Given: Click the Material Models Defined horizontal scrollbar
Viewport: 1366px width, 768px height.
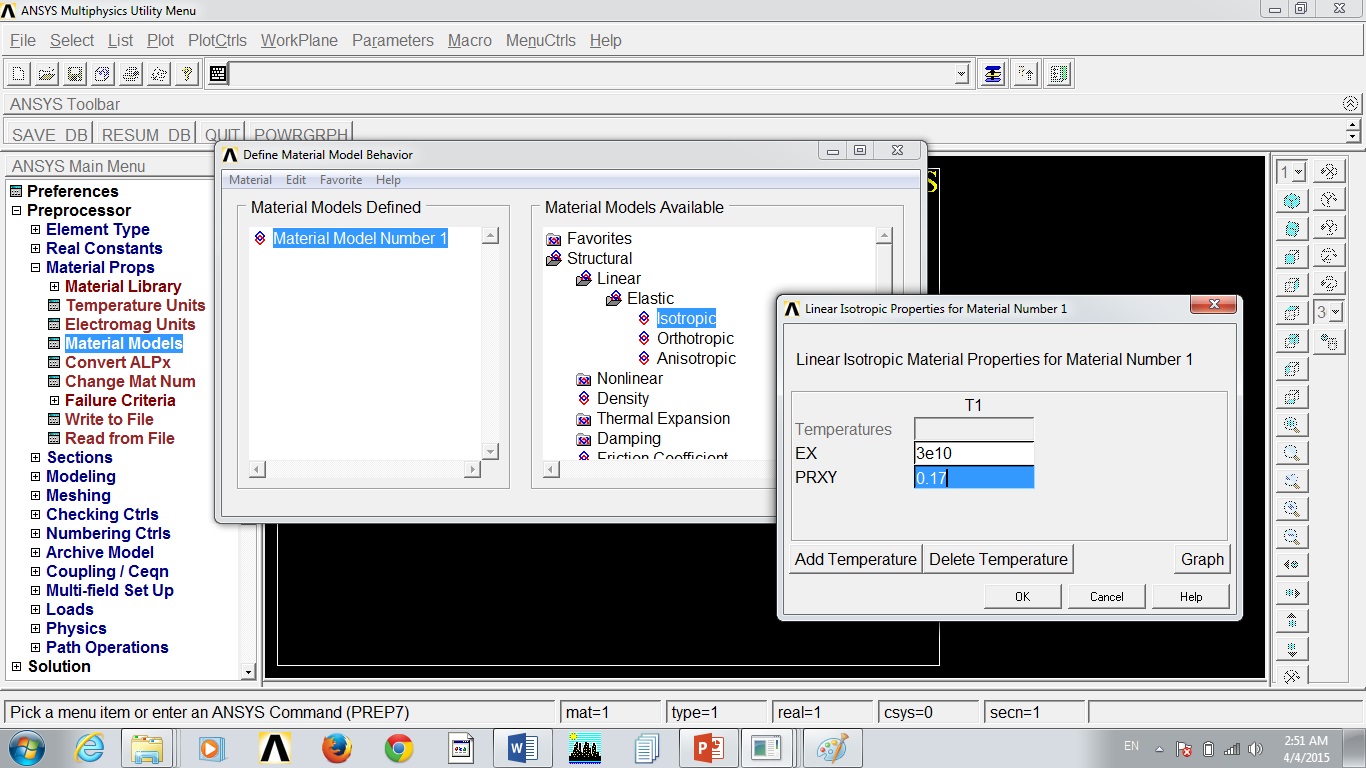Looking at the screenshot, I should click(365, 469).
